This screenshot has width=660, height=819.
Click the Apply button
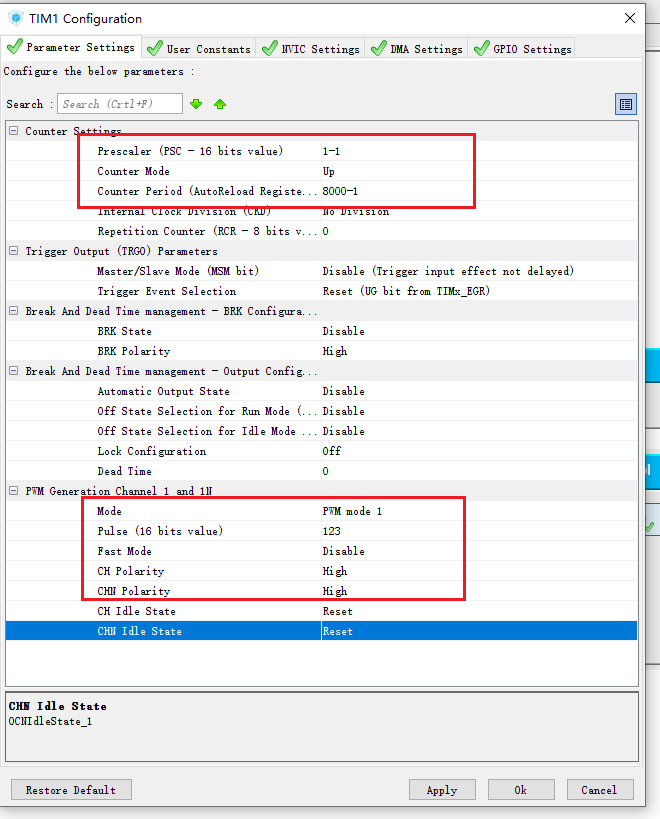tap(442, 790)
